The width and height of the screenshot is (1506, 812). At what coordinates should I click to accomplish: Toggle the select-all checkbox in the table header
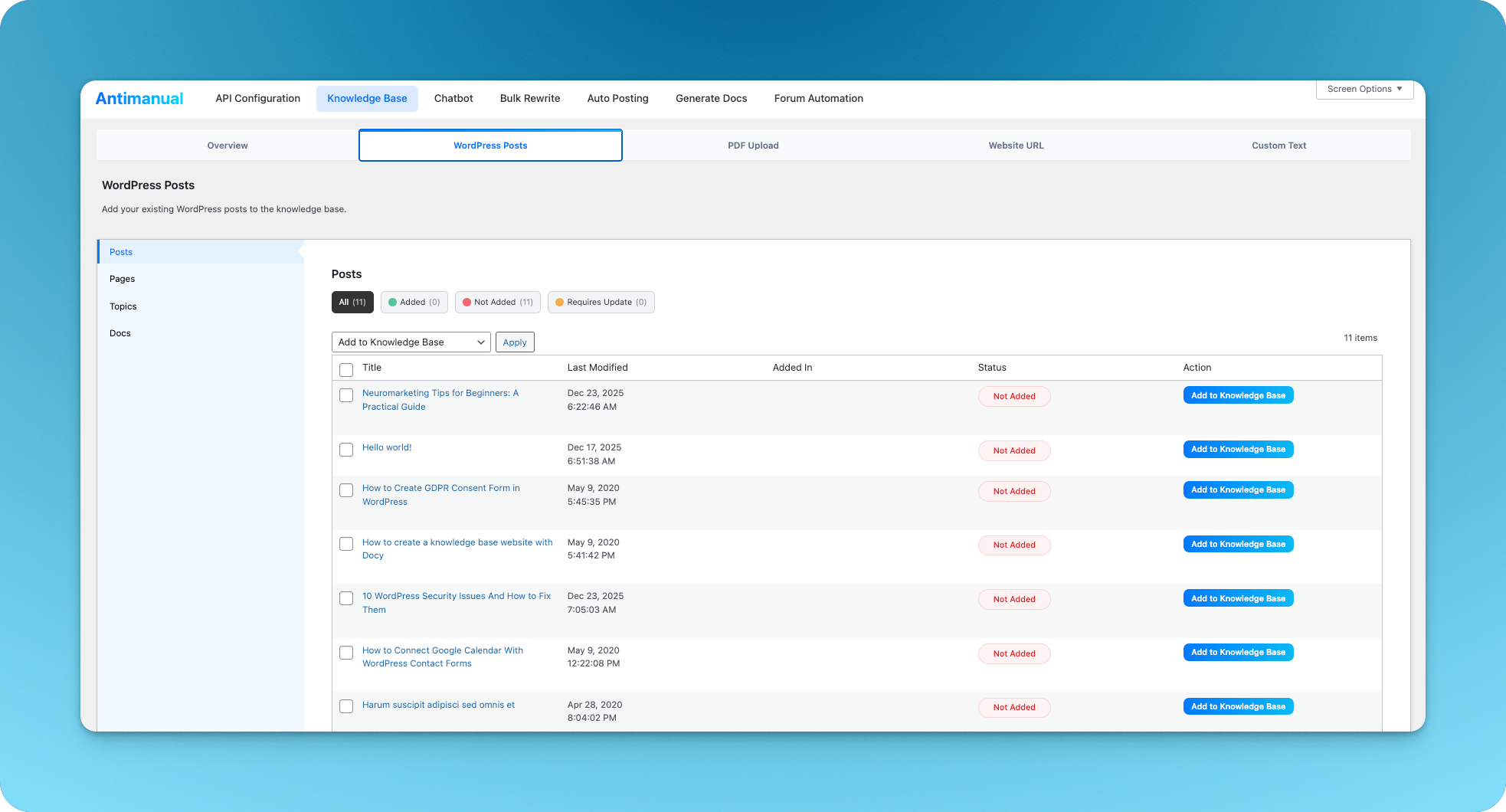[345, 369]
